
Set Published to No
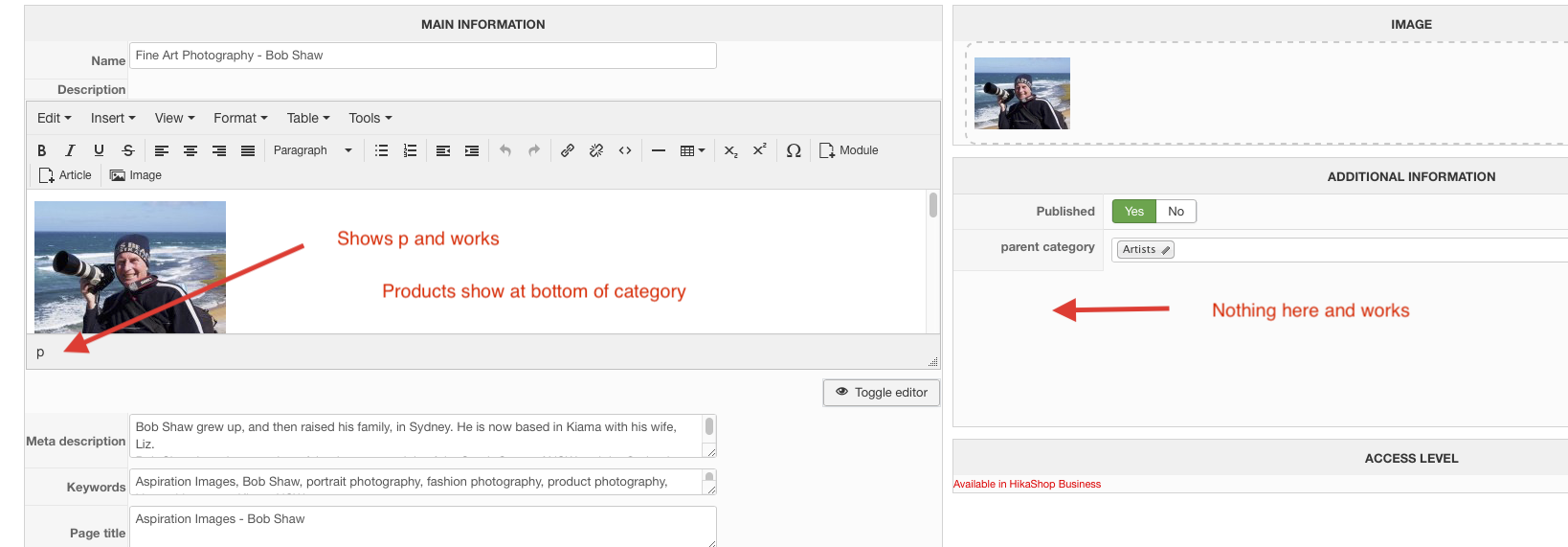[1176, 212]
